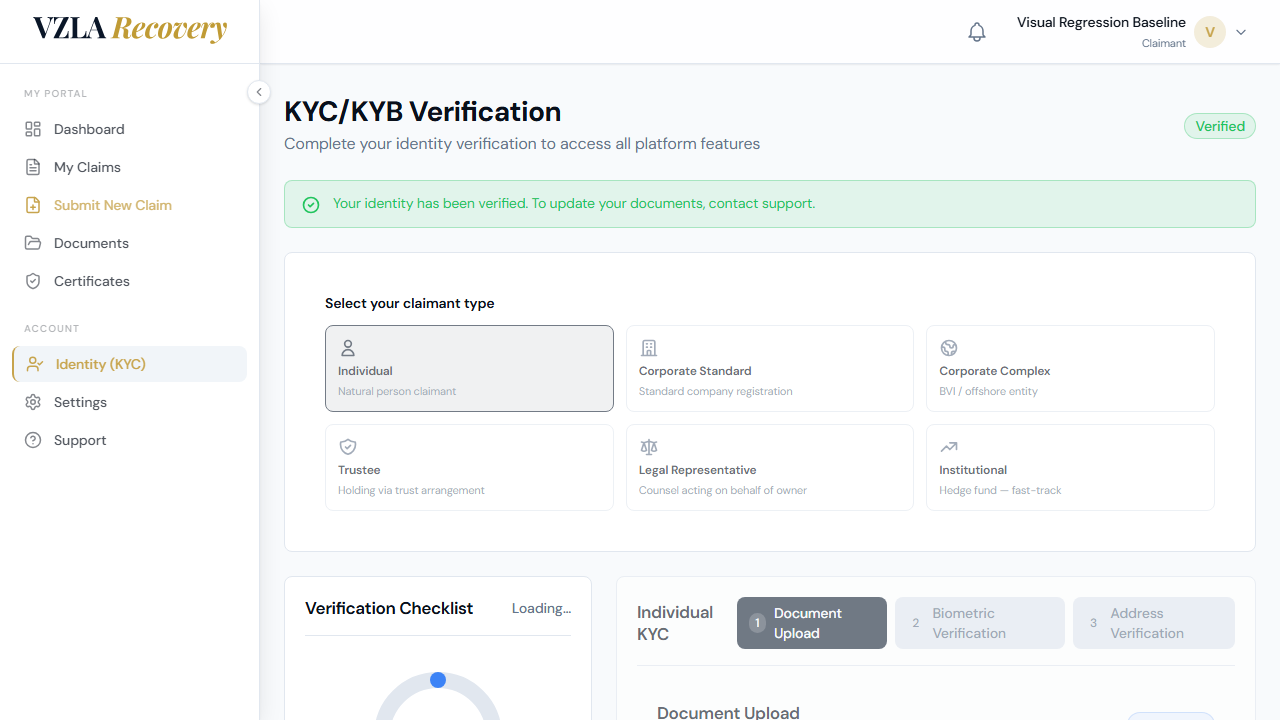
Task: Click 'Select your claimant type' label
Action: [x=410, y=303]
